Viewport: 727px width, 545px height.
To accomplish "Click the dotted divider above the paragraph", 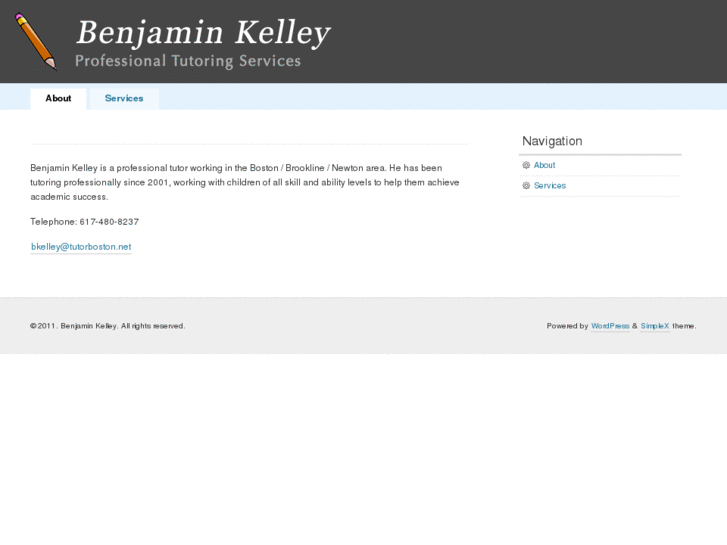I will coord(248,144).
